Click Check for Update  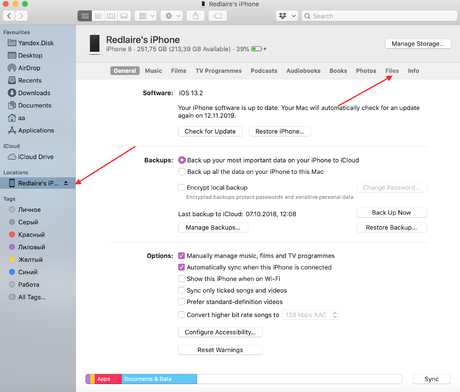[210, 131]
